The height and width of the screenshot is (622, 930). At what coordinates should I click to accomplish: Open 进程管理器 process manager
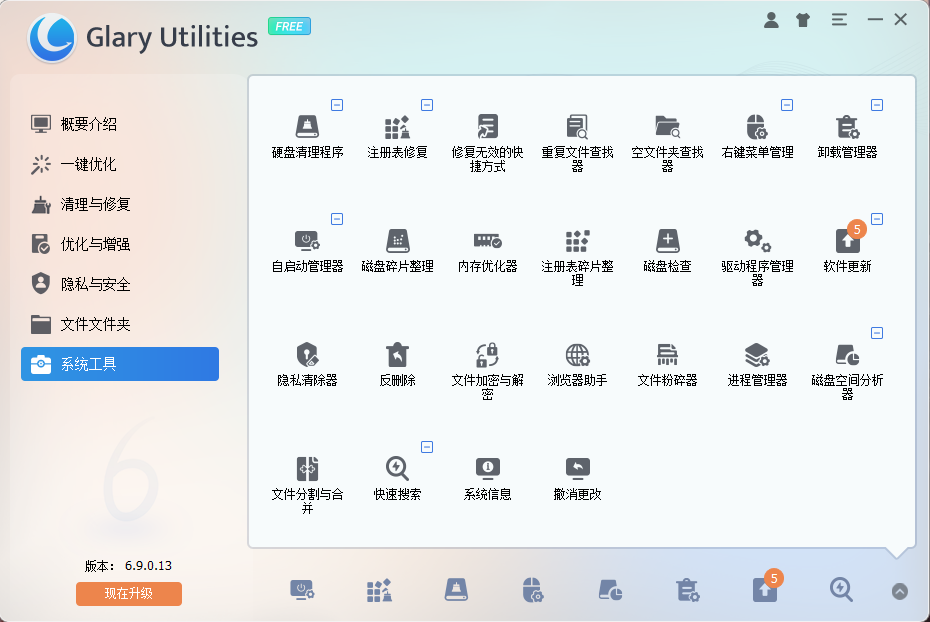757,365
